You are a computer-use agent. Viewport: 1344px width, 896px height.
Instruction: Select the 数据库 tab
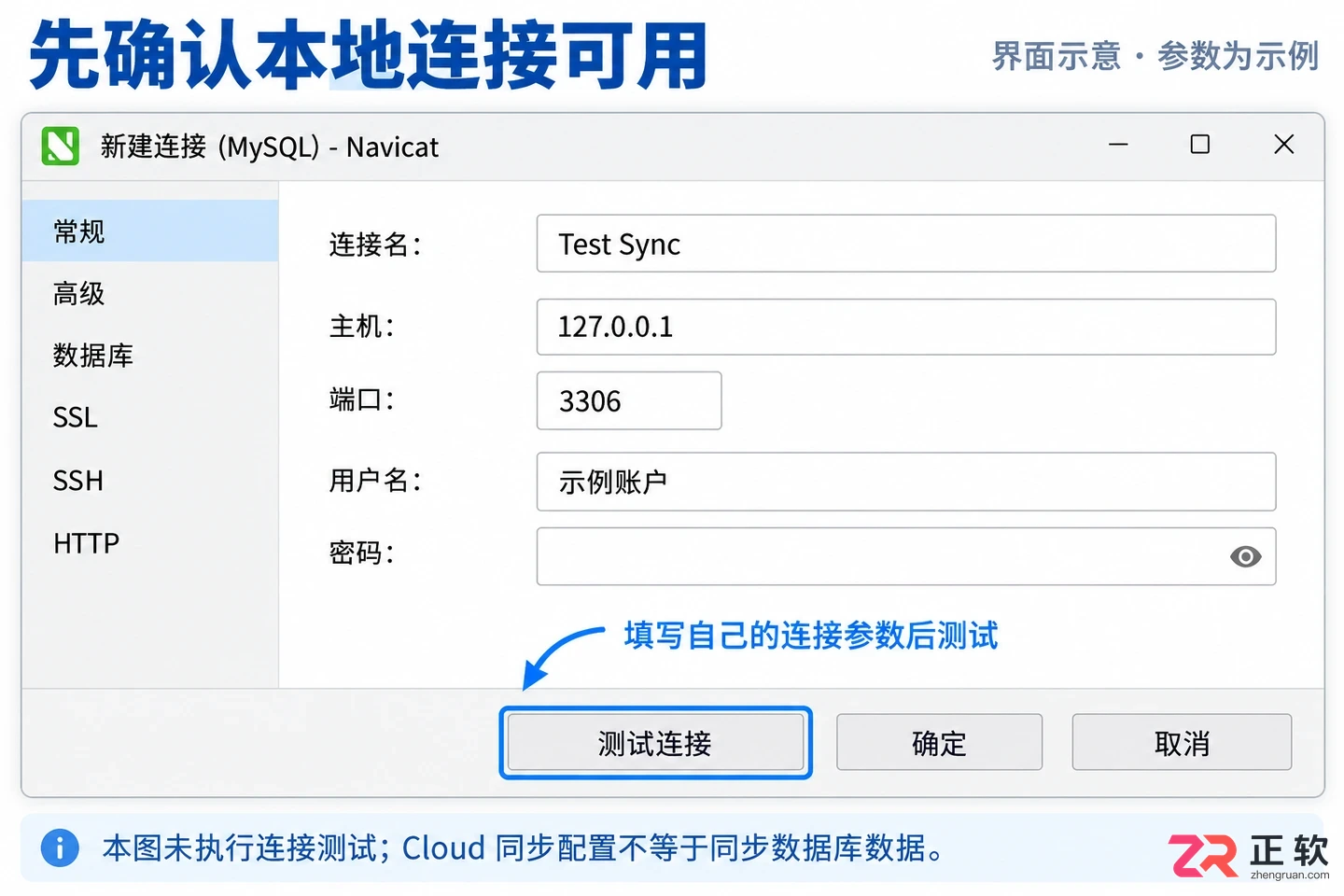click(150, 356)
